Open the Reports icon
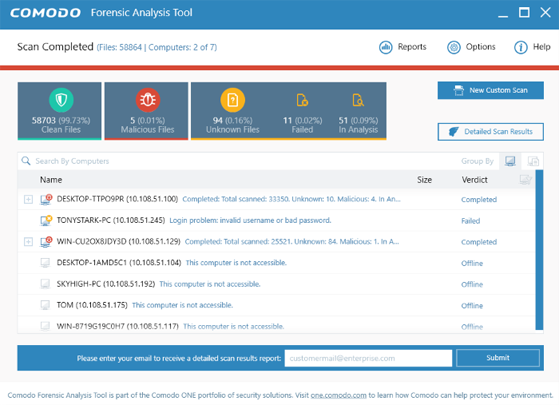Screen dimensions: 559x405 (x=385, y=47)
